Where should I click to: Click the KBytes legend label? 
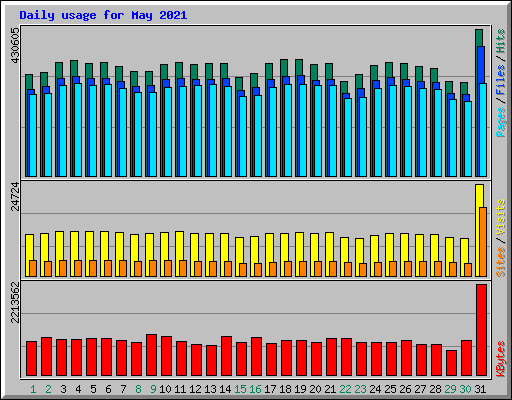(501, 359)
